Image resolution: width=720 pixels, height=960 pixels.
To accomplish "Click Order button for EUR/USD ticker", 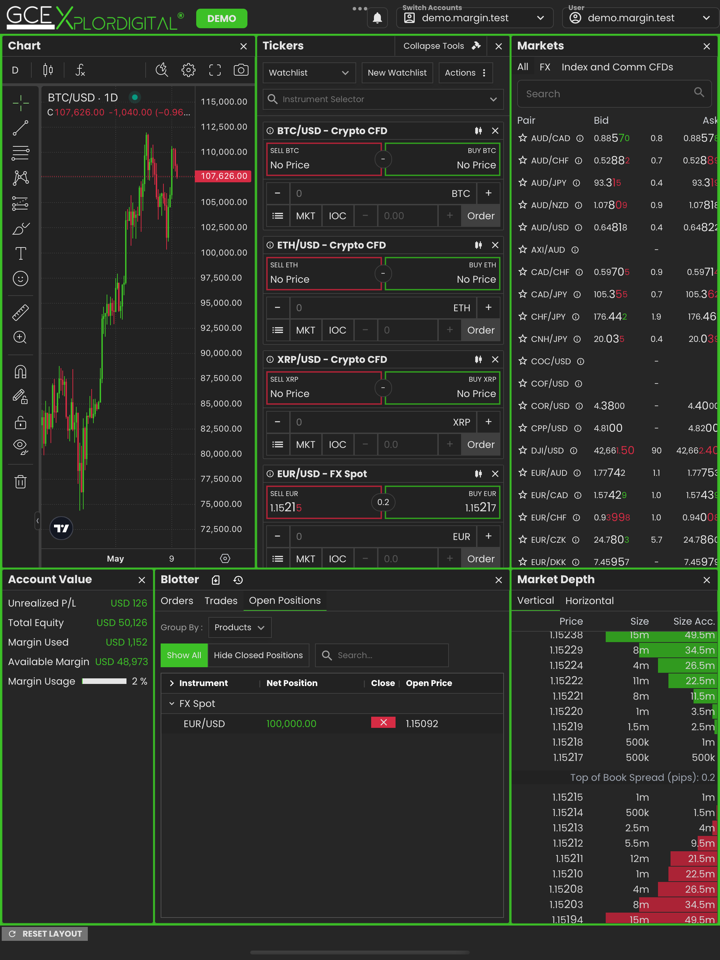I will (480, 558).
